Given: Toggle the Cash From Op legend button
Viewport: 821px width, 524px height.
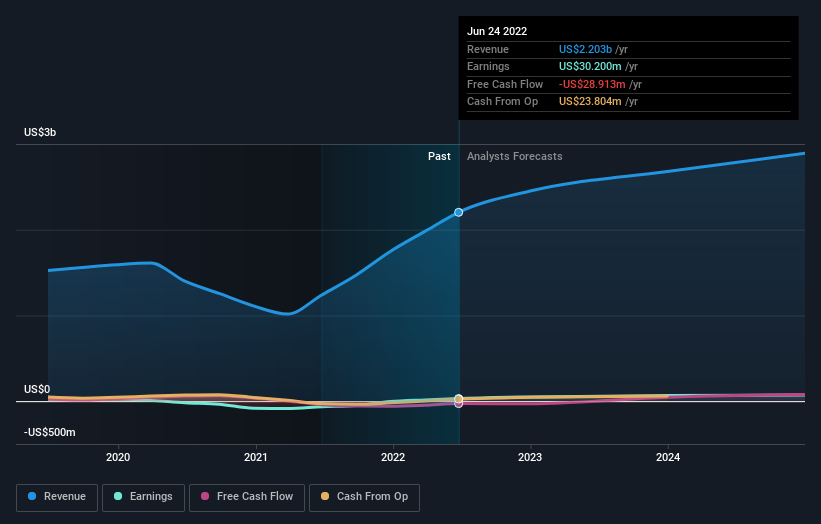Looking at the screenshot, I should [x=364, y=497].
